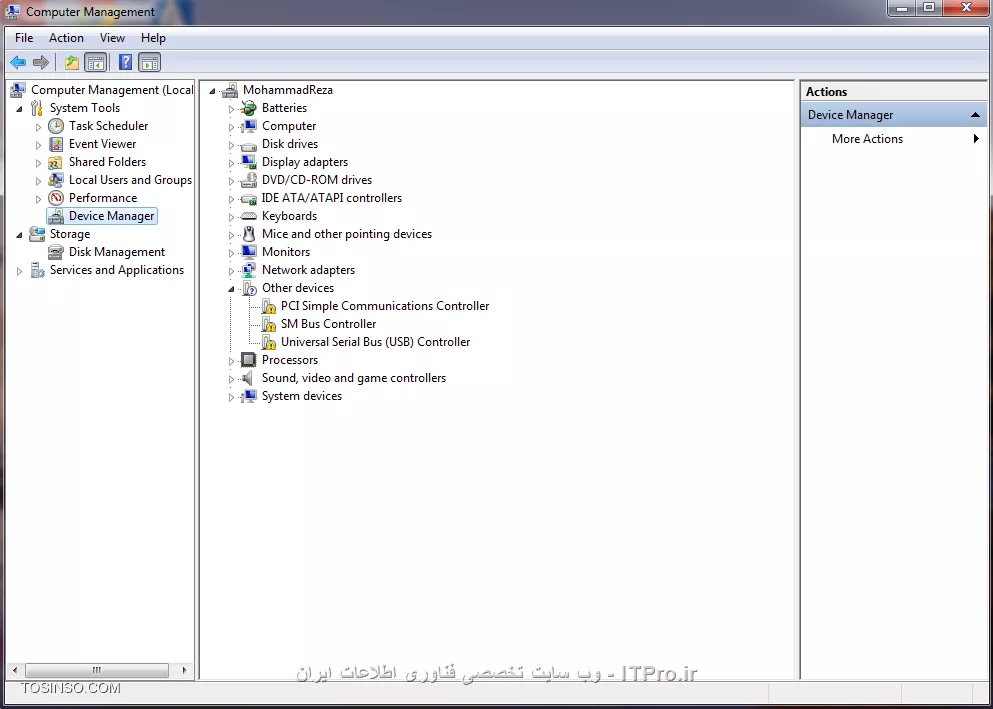Screen dimensions: 993x709
Task: Expand the Display adapters category
Action: [231, 163]
